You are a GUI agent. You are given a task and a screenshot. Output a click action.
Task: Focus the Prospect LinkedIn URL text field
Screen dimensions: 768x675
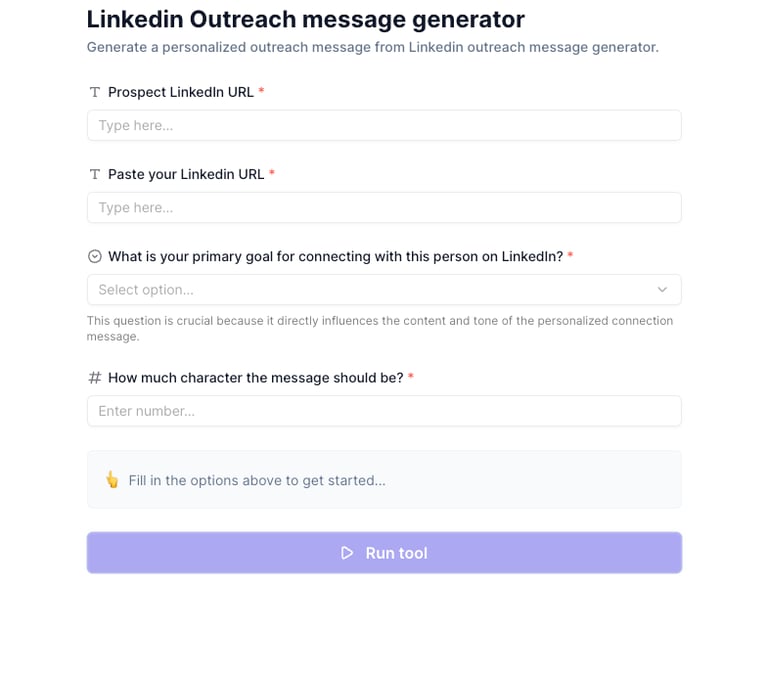tap(384, 126)
